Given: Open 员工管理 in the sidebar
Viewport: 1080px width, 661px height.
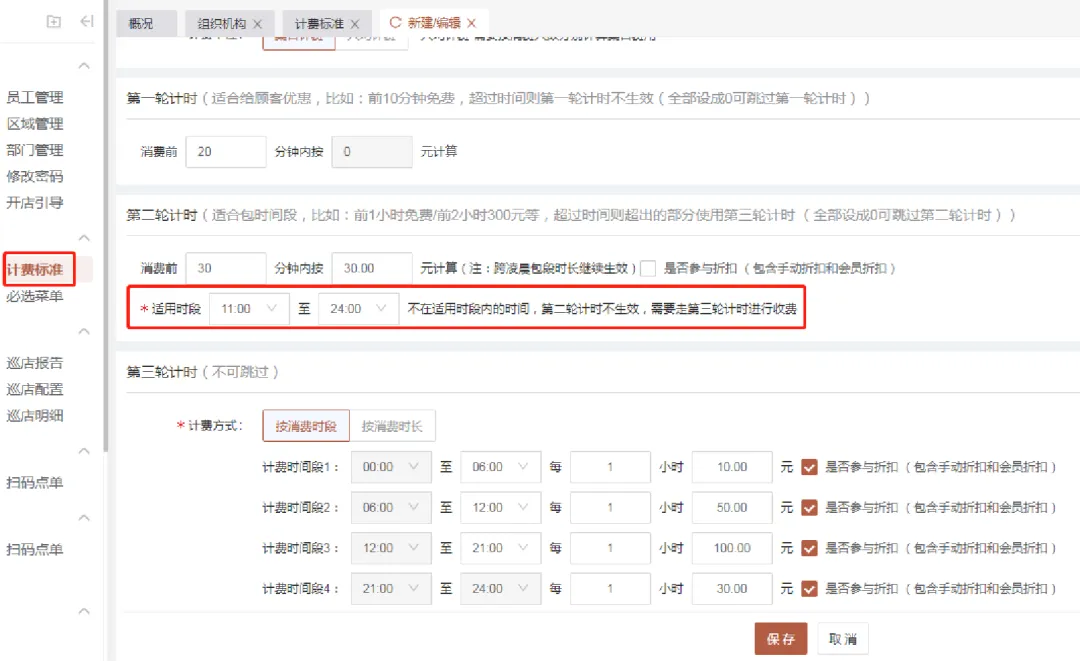Looking at the screenshot, I should [35, 97].
